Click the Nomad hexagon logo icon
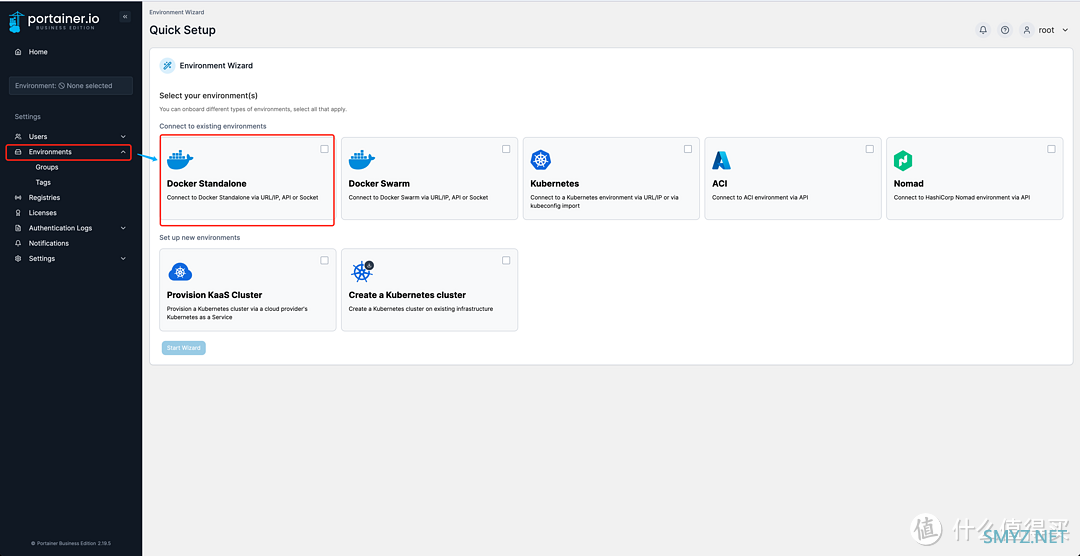This screenshot has height=556, width=1080. (x=903, y=160)
